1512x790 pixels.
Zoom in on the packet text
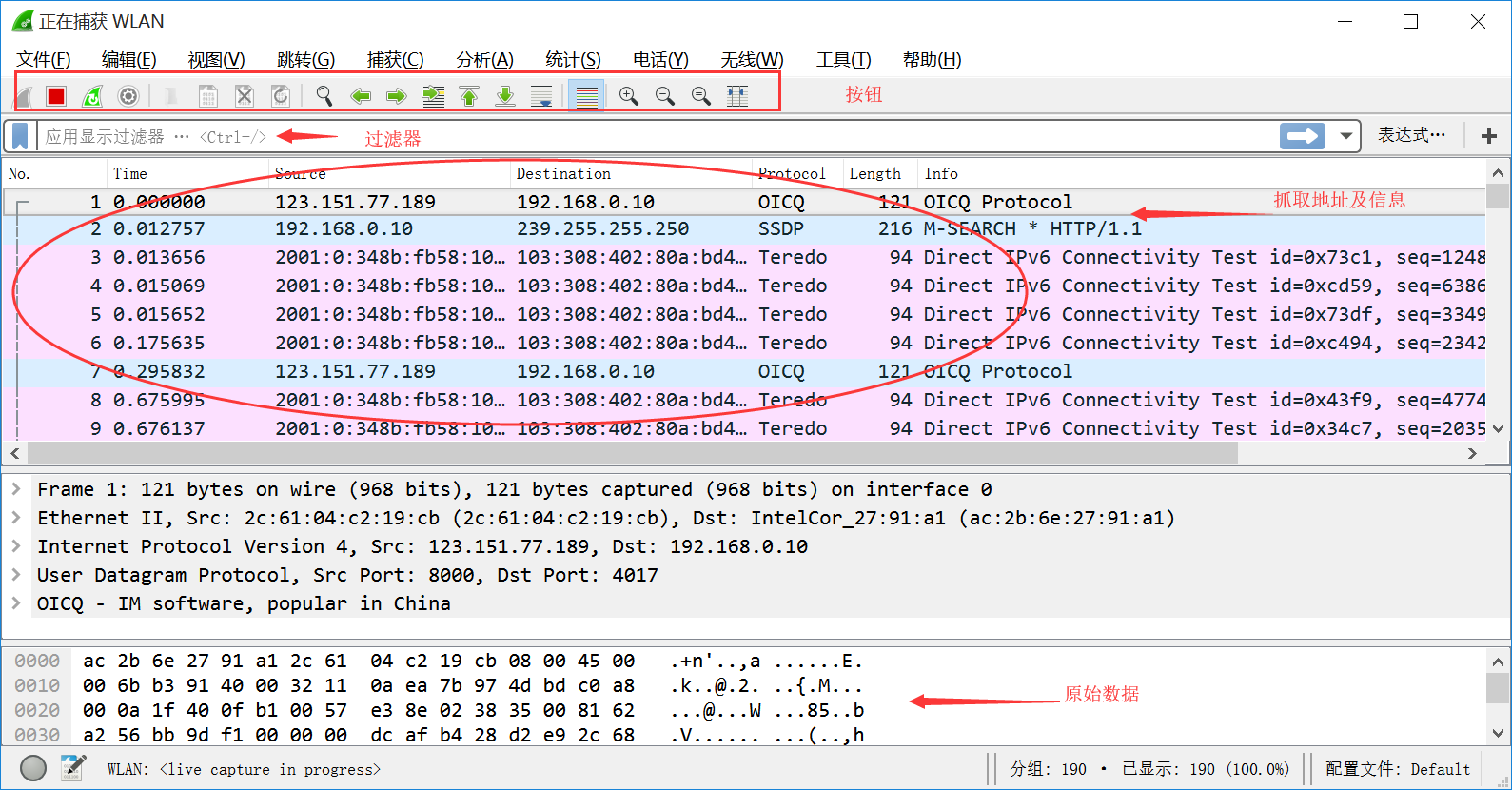click(x=629, y=96)
